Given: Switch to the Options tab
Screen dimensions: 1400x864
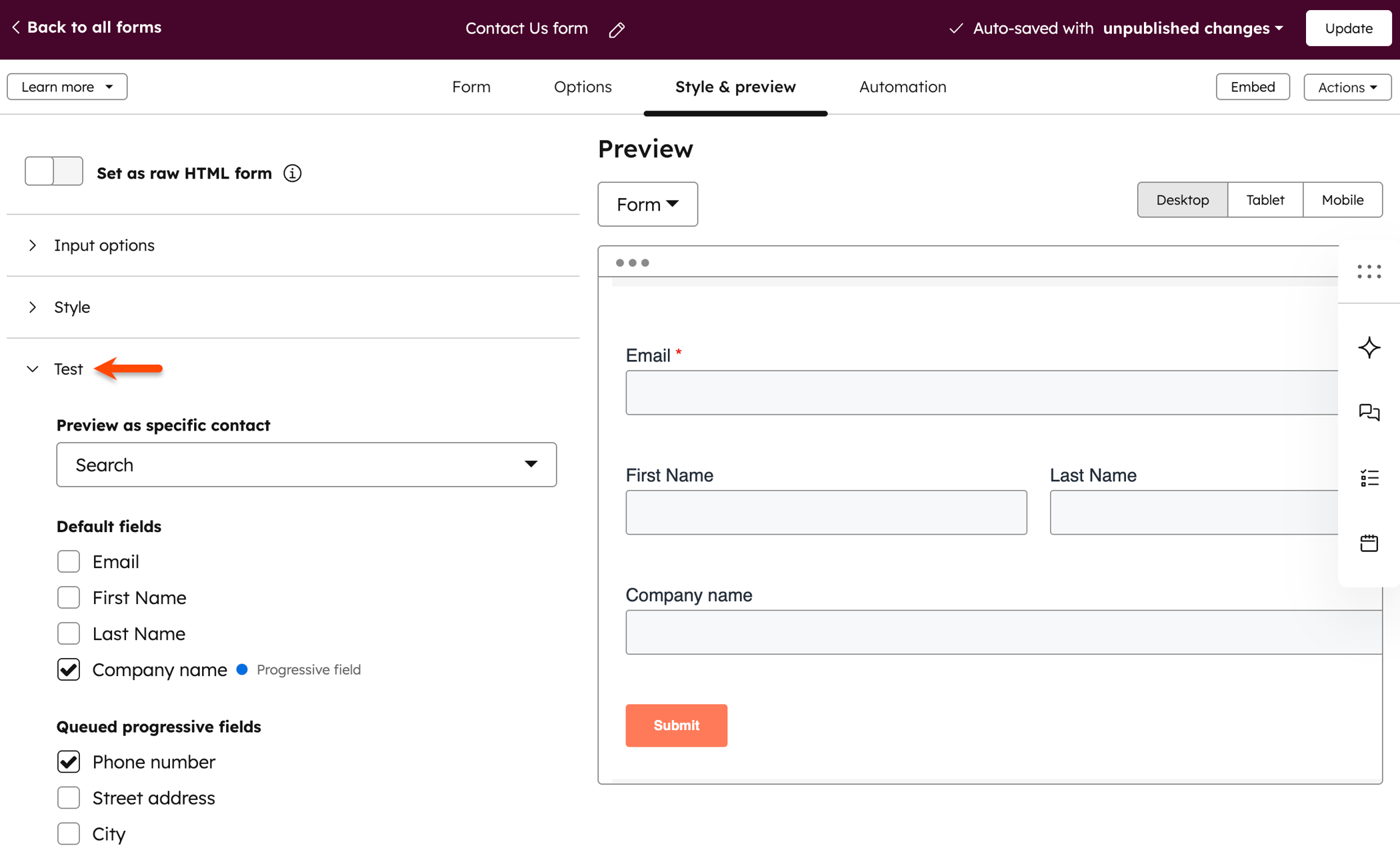Looking at the screenshot, I should pyautogui.click(x=583, y=87).
